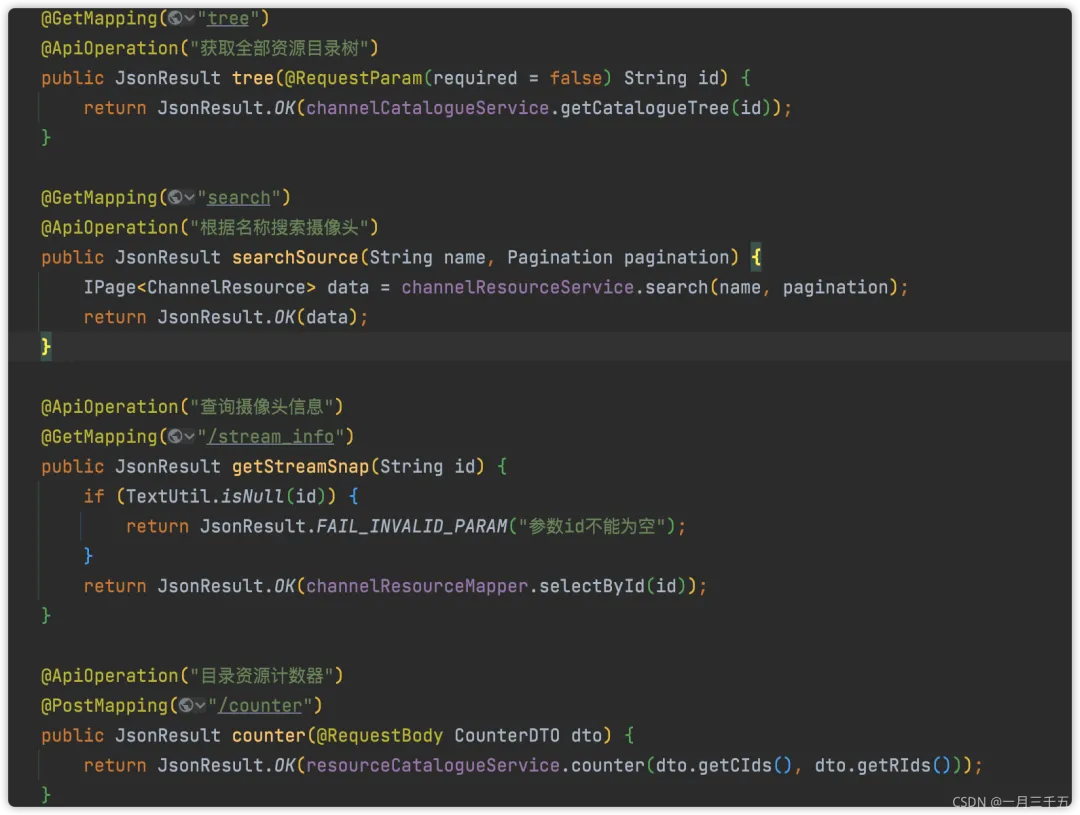
Task: Open the chevron dropdown next to the "tree" globe
Action: point(190,18)
